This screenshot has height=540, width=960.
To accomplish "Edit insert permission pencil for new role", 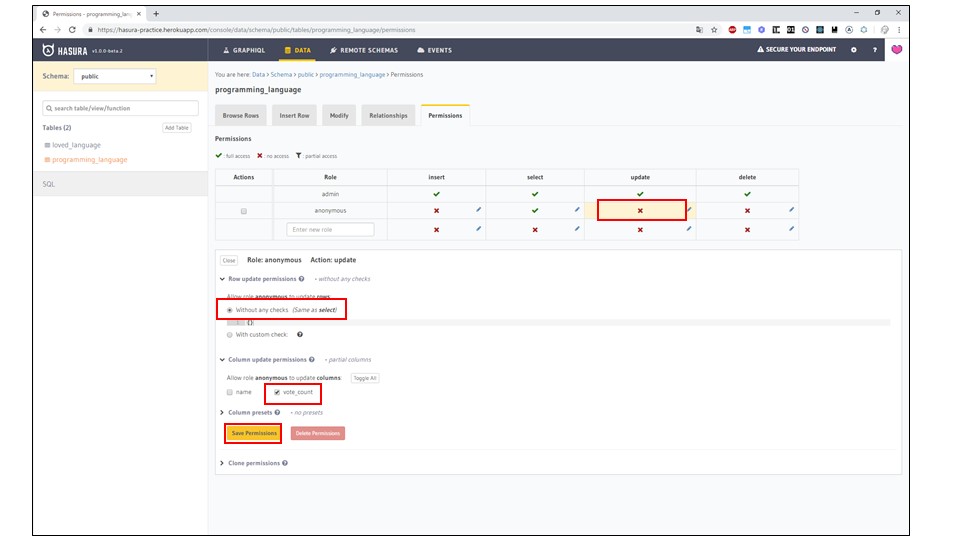I will [x=478, y=228].
